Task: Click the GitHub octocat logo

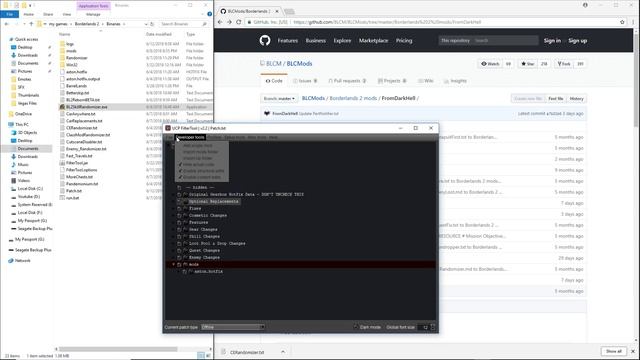Action: coord(265,40)
